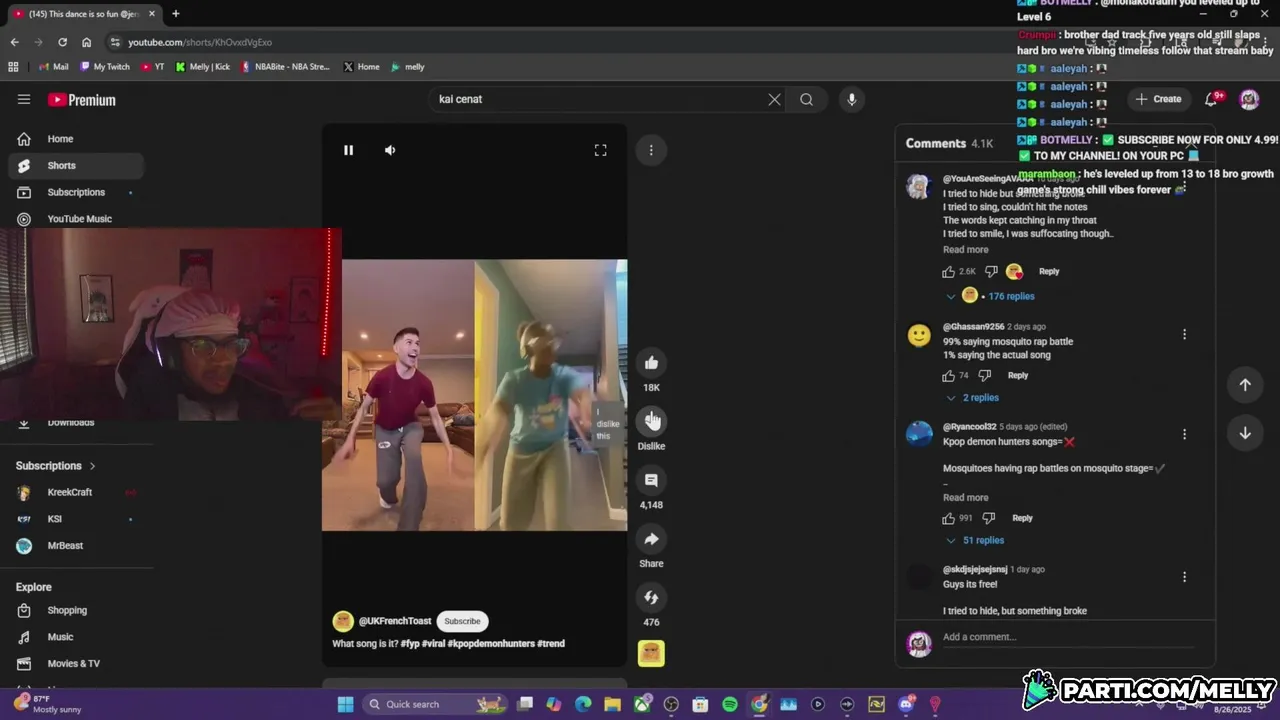The image size is (1280, 720).
Task: Subscribe to @UKFrenchToast
Action: (462, 621)
